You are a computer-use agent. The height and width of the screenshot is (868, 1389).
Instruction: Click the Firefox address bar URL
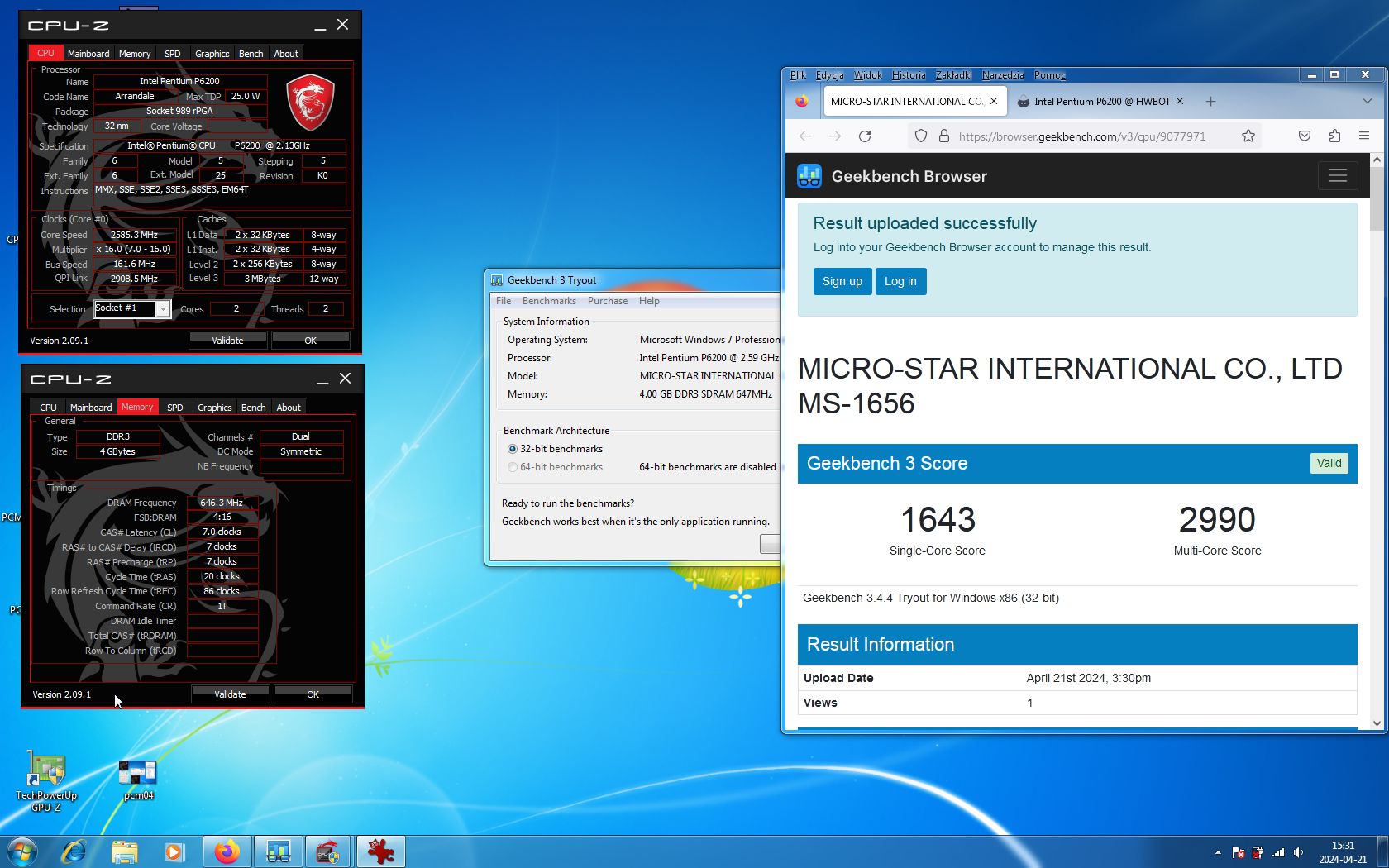(1081, 136)
